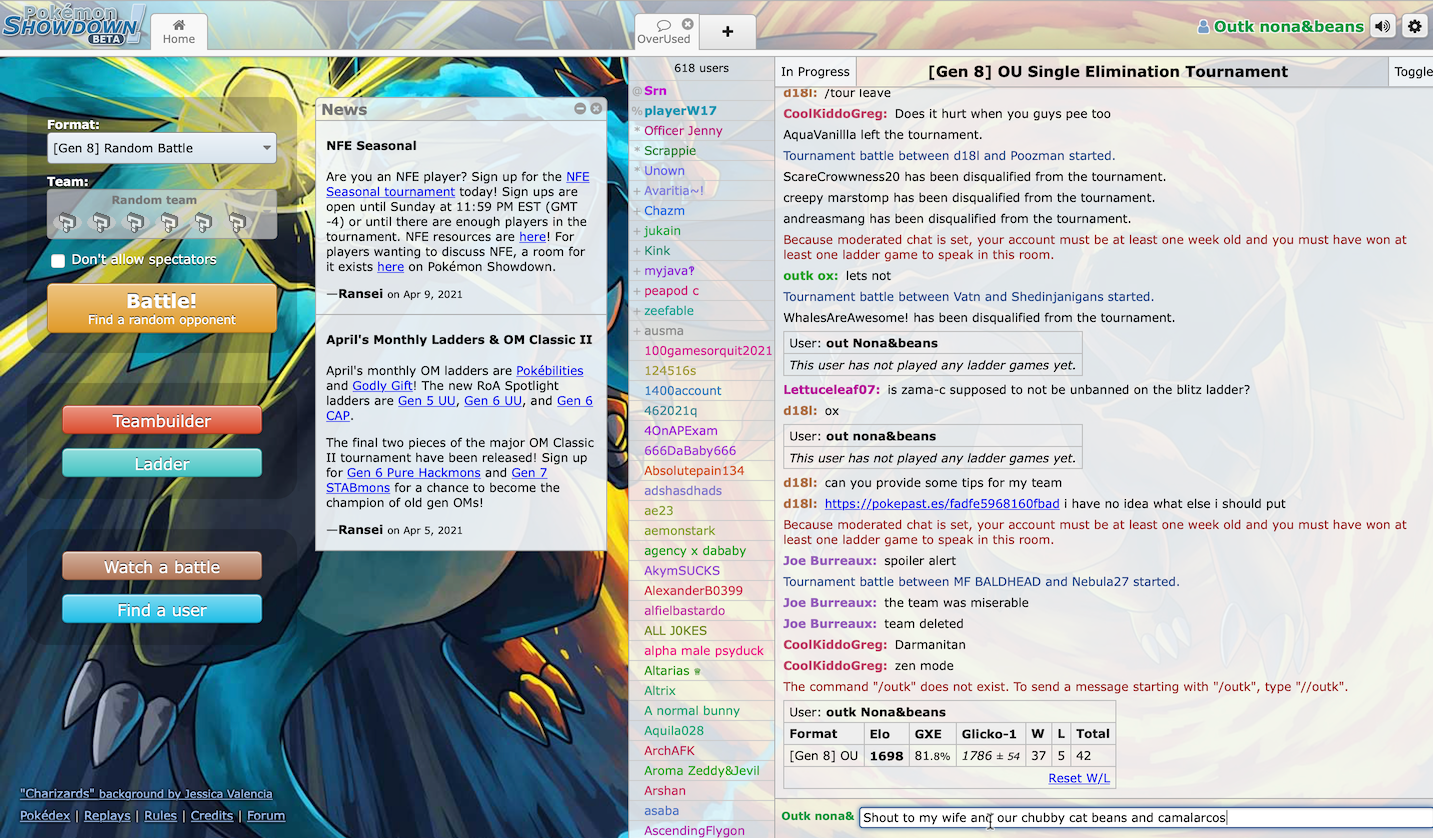Viewport: 1433px width, 838px height.
Task: Click the Pokémon Showdown logo
Action: (74, 25)
